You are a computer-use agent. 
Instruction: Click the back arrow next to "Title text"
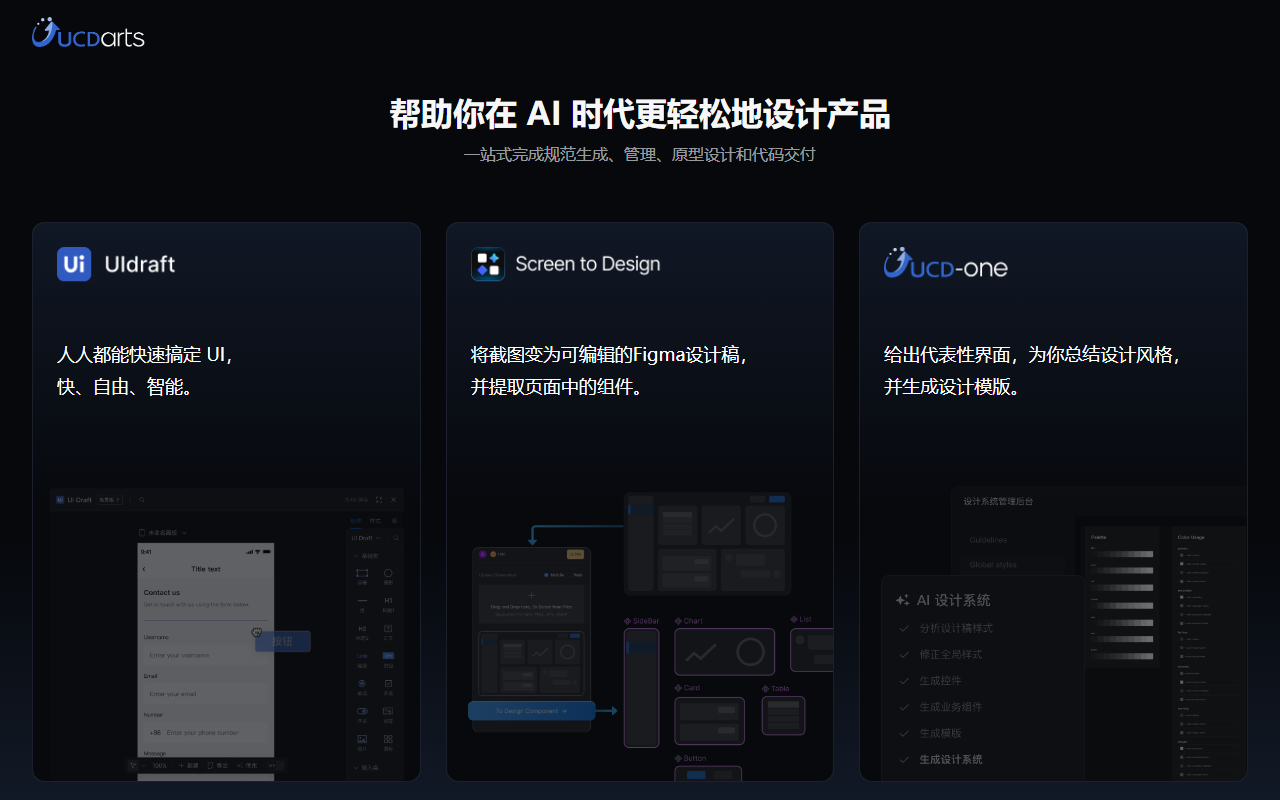click(144, 569)
